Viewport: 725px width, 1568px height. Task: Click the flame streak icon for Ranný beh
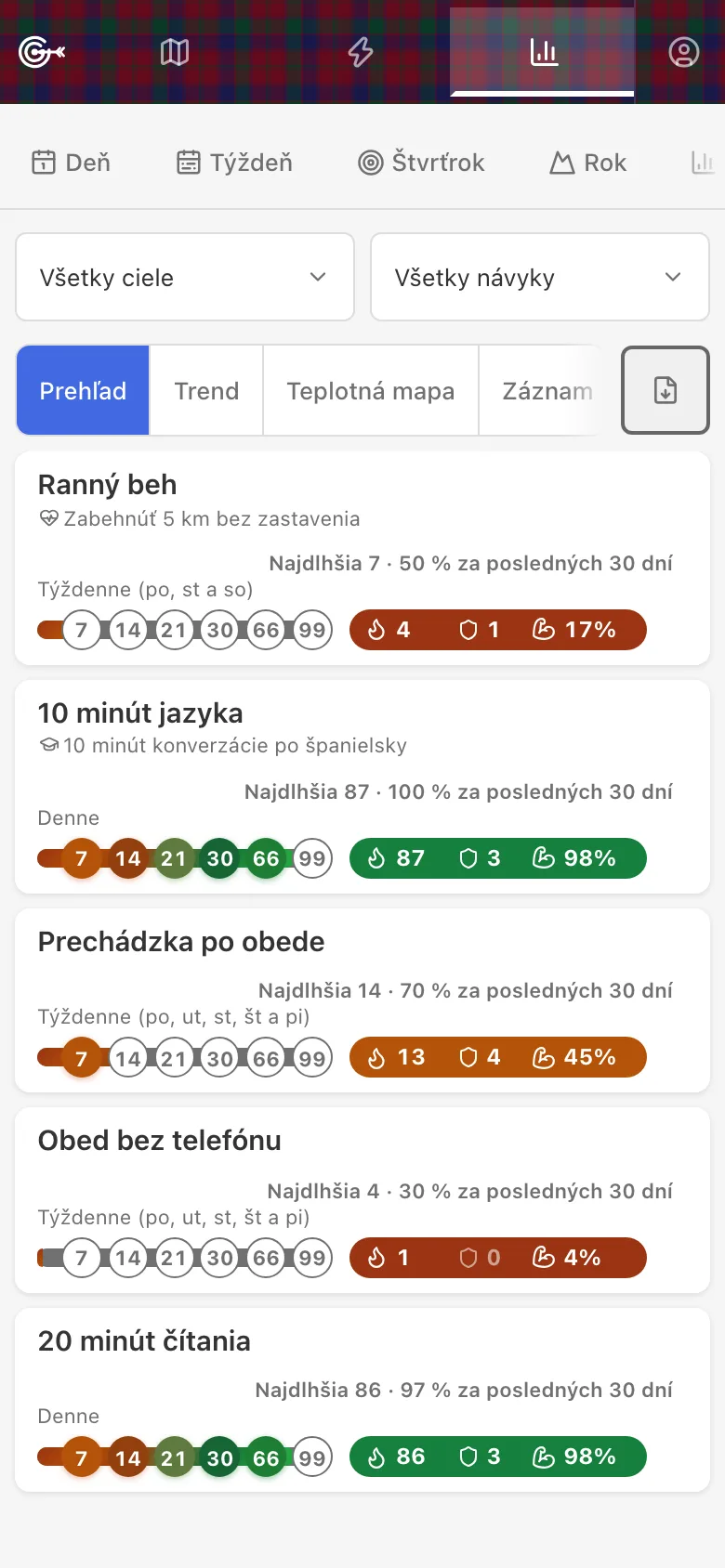376,630
